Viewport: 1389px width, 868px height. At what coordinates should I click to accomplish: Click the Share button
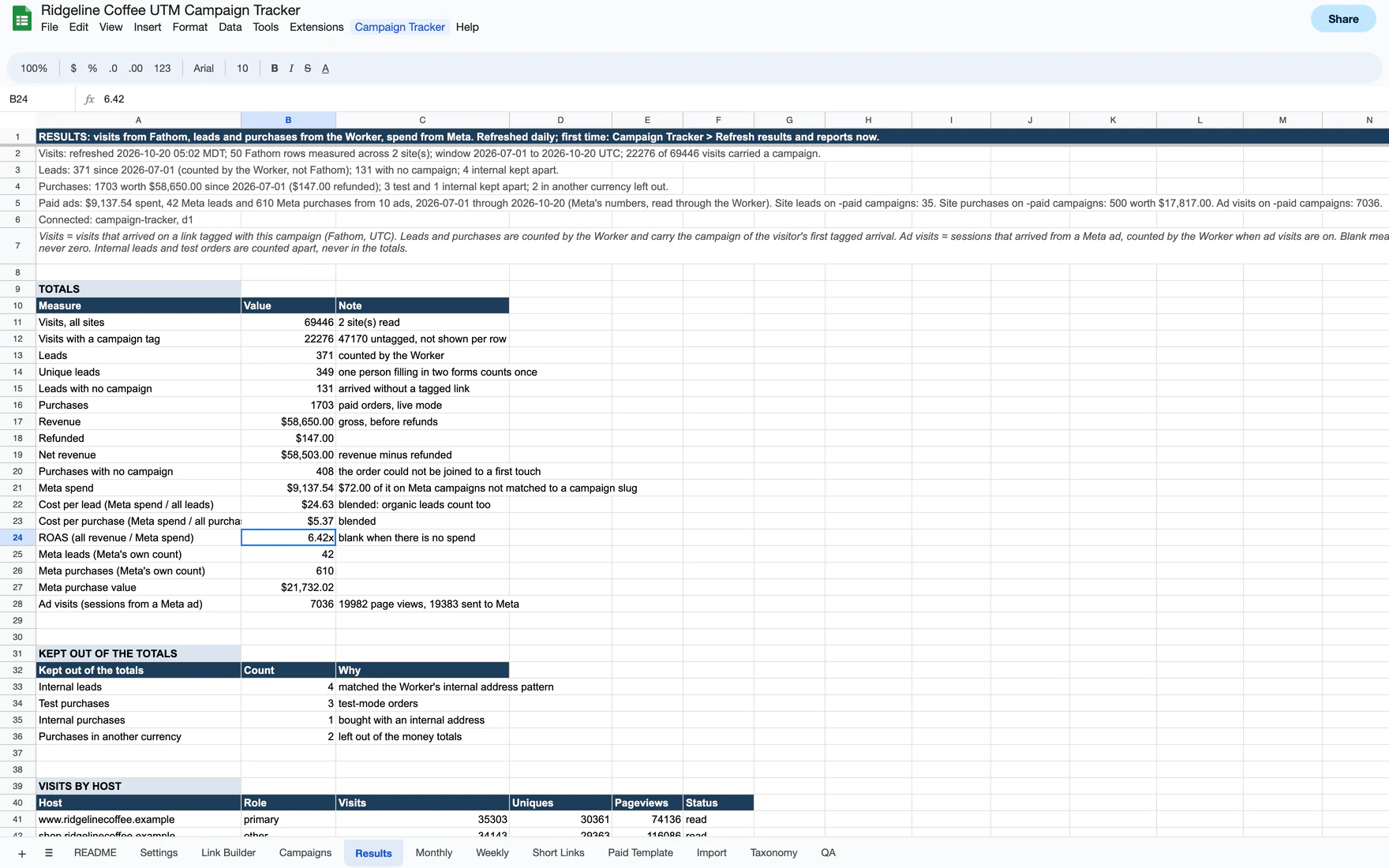point(1343,19)
